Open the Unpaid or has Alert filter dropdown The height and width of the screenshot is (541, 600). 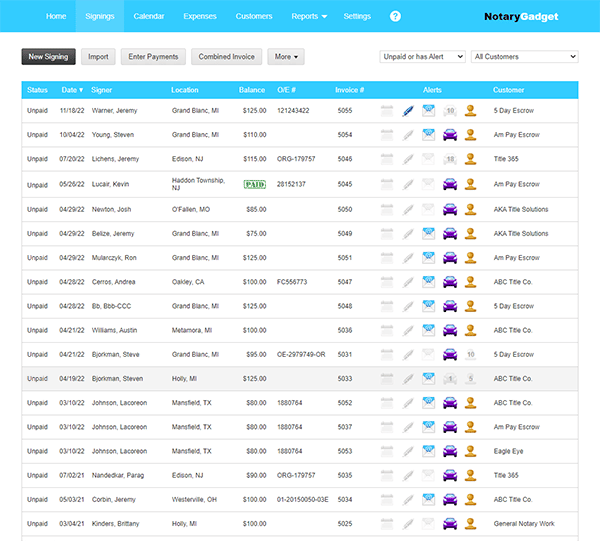422,57
